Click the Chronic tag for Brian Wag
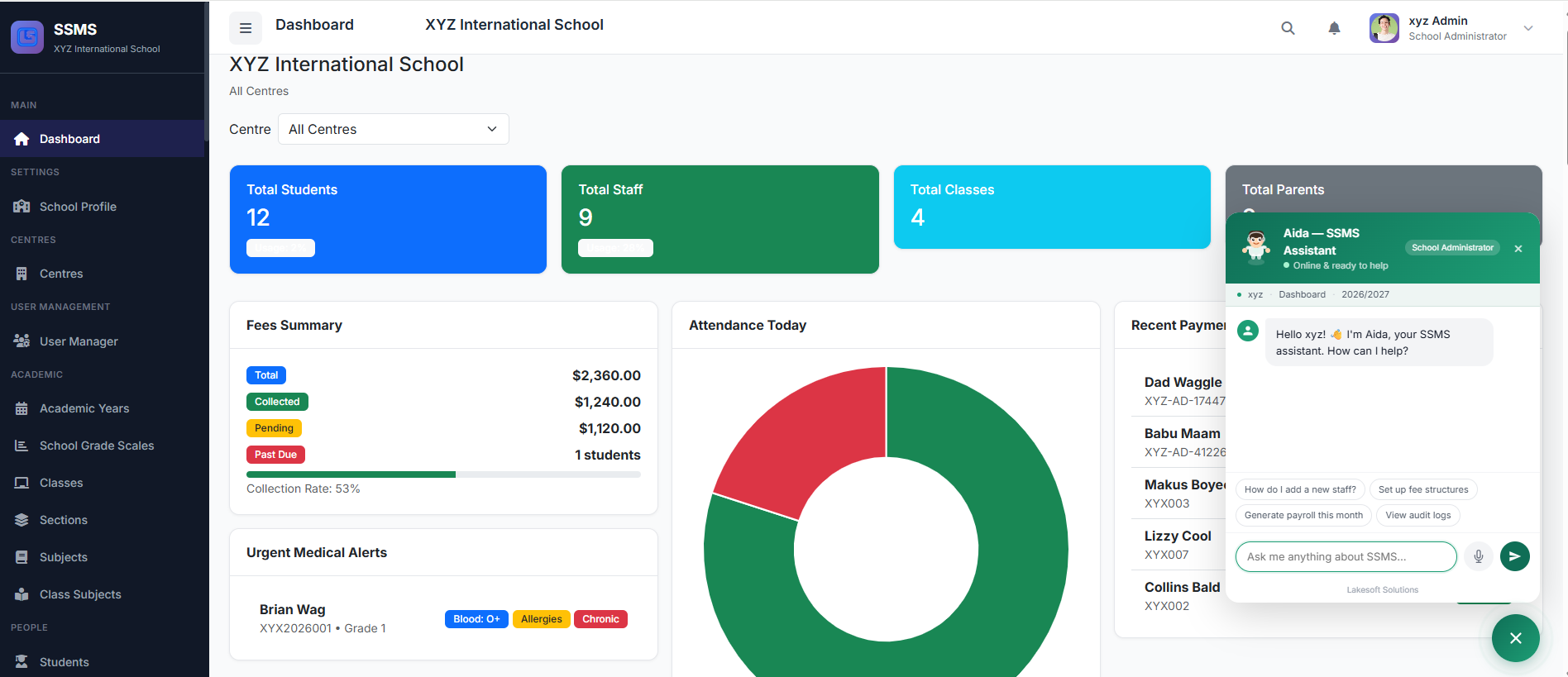This screenshot has width=1568, height=677. [x=600, y=619]
